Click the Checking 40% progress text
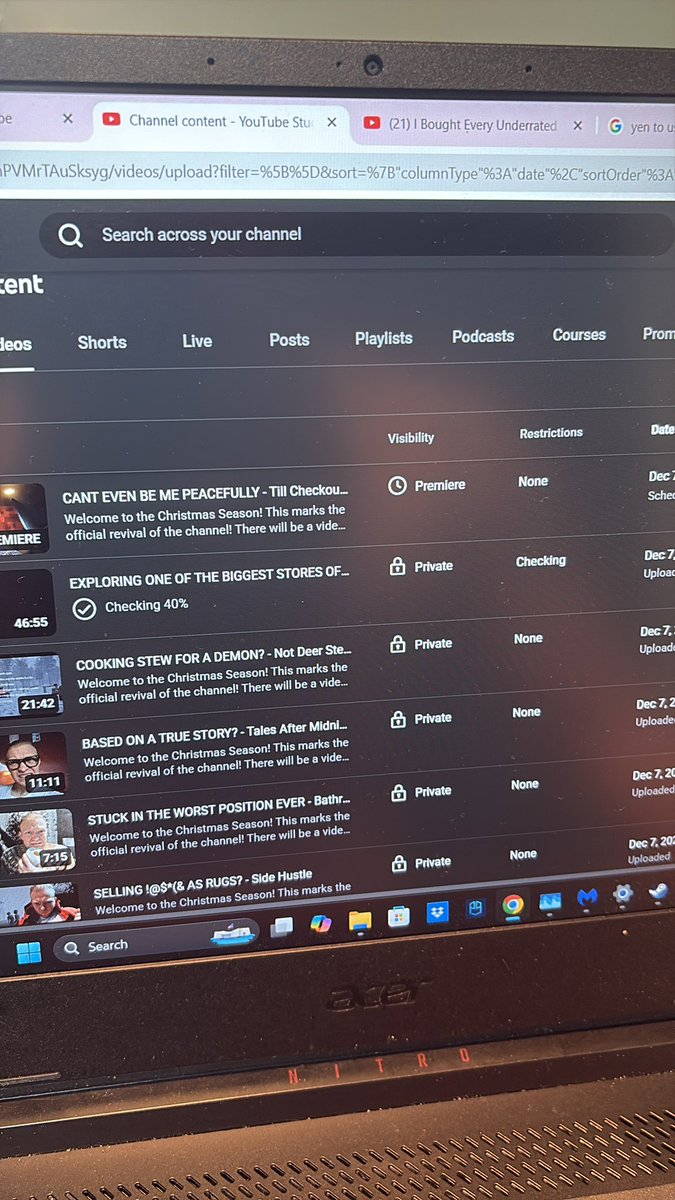The height and width of the screenshot is (1200, 675). pos(146,605)
